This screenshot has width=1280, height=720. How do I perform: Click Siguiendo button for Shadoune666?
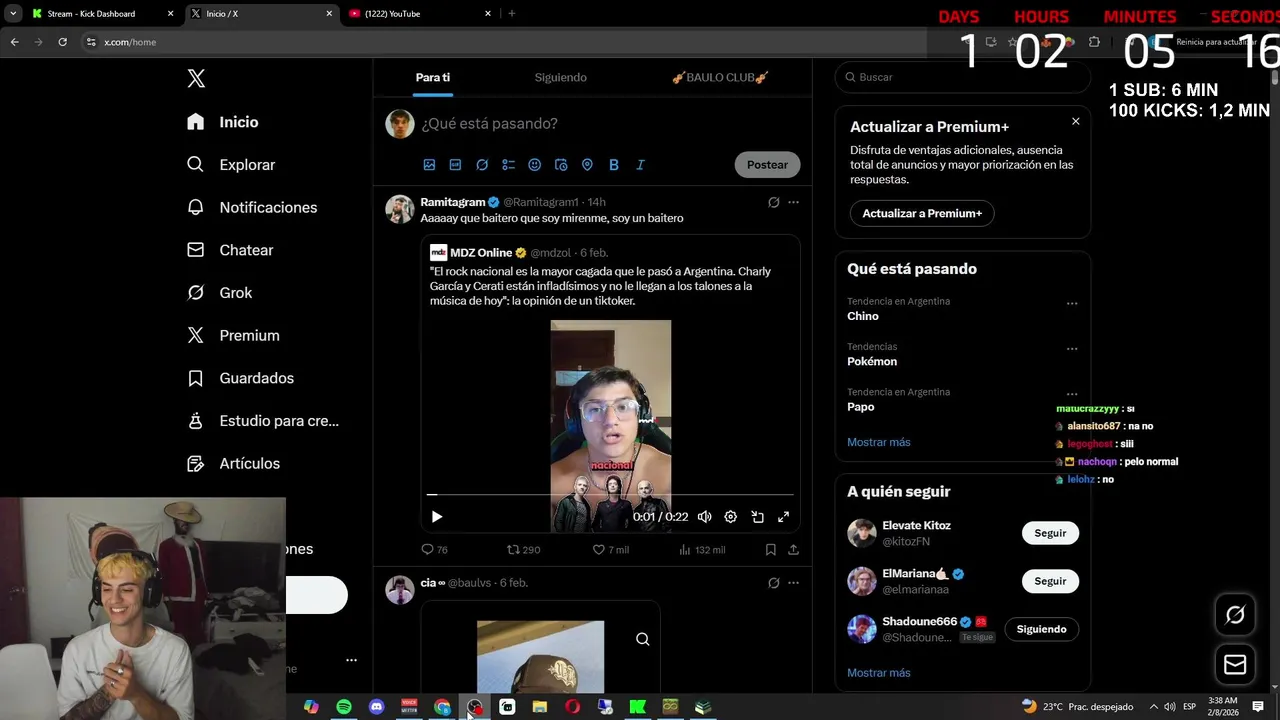tap(1041, 629)
